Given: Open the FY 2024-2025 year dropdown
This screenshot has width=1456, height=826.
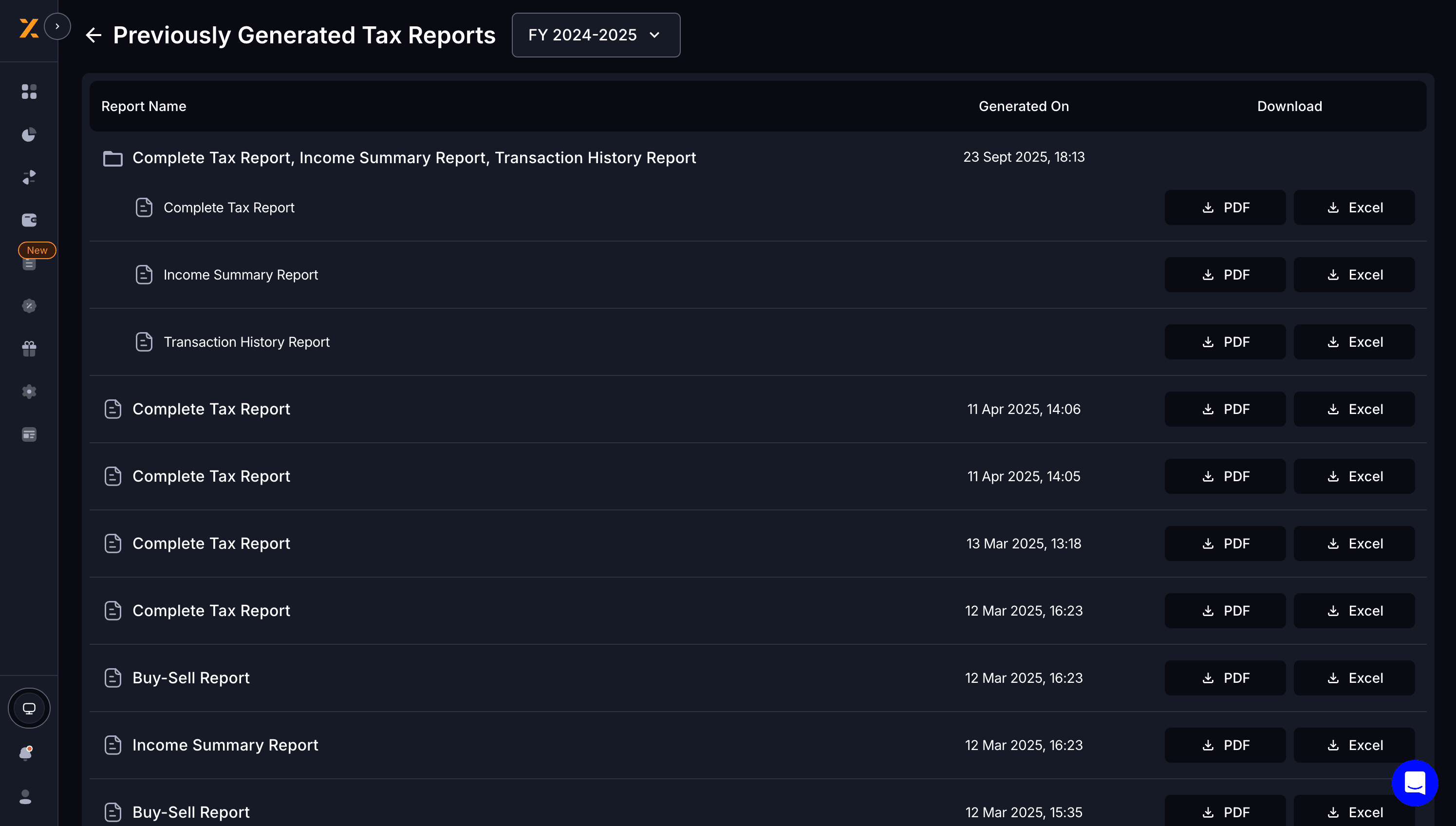Looking at the screenshot, I should tap(596, 35).
